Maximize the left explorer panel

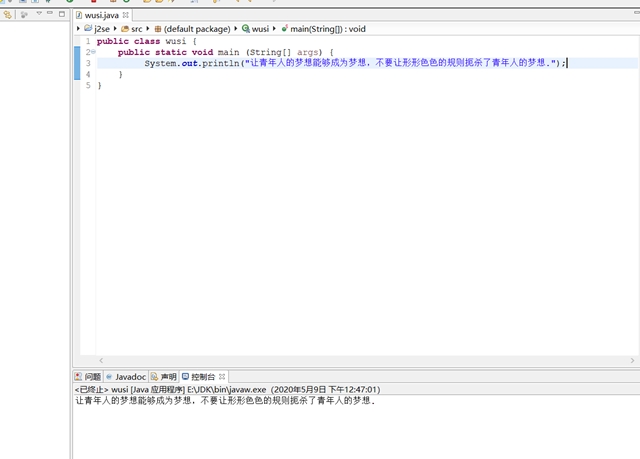point(62,14)
